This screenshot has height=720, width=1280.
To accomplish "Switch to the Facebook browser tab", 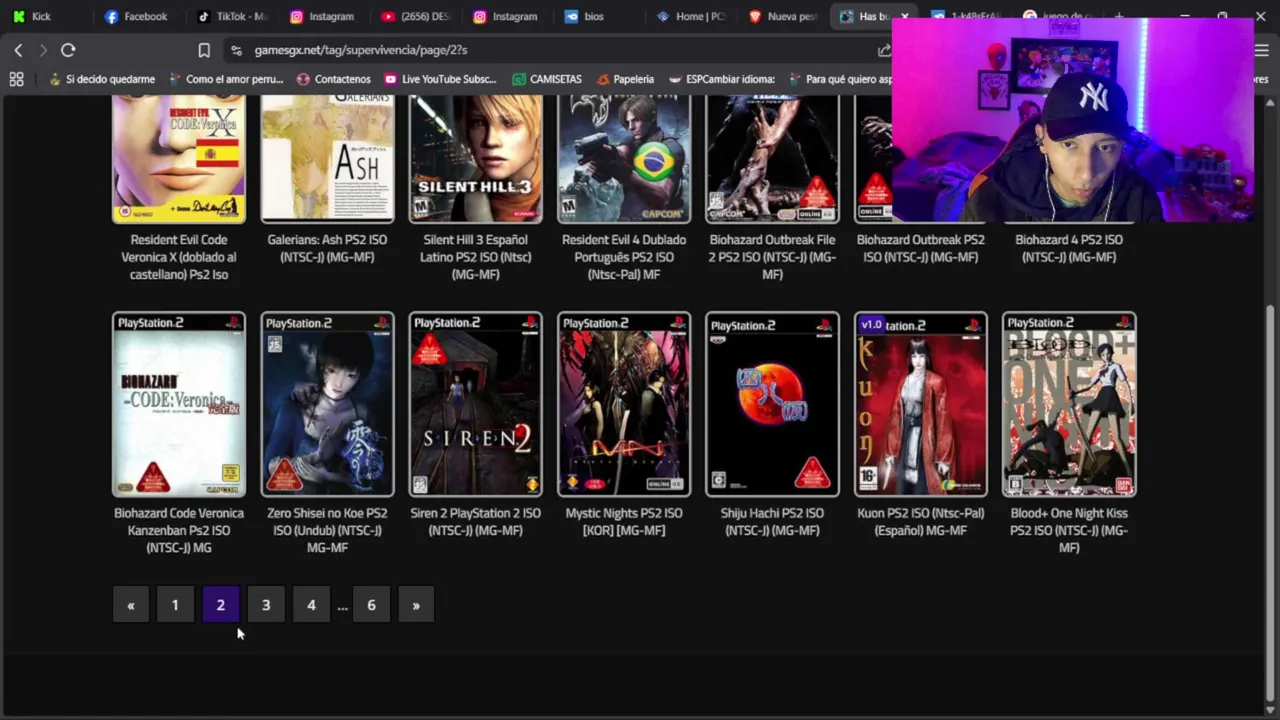I will coord(136,16).
